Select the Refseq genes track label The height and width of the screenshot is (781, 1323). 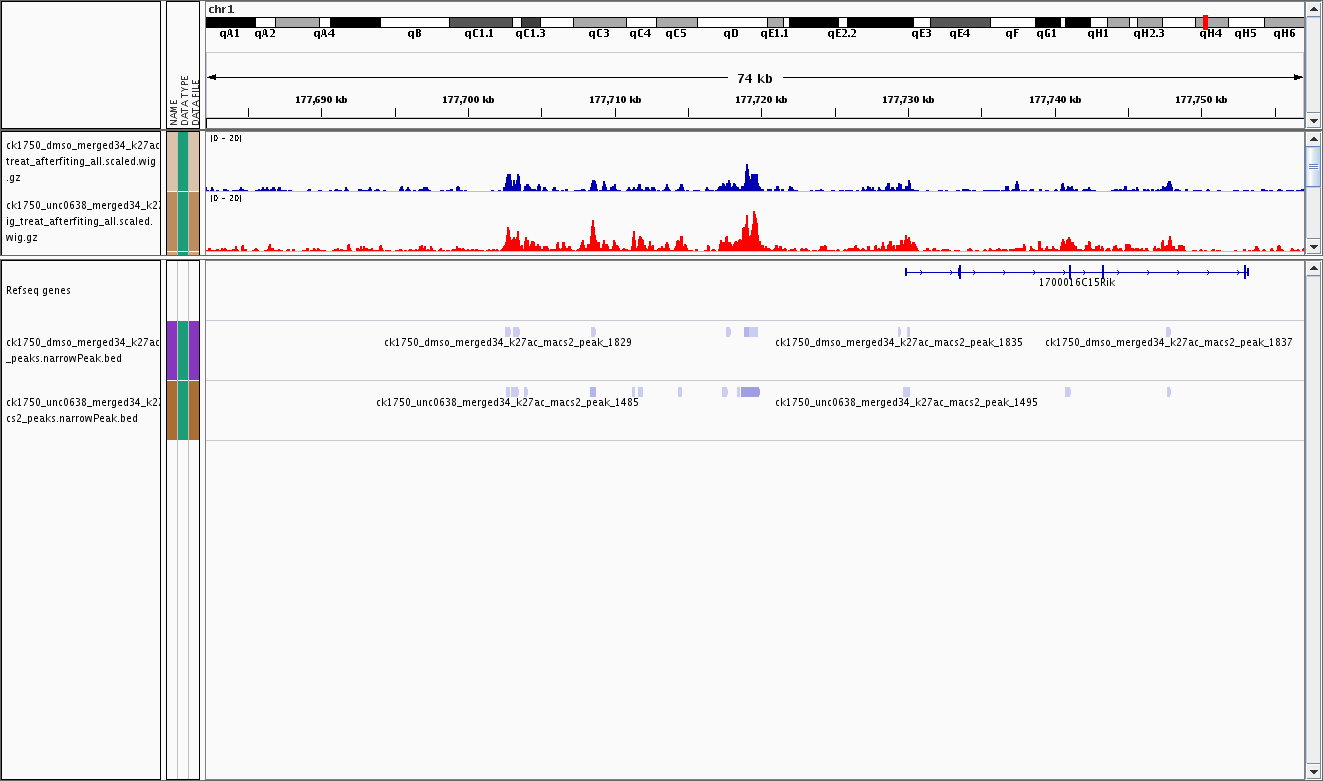pyautogui.click(x=38, y=290)
